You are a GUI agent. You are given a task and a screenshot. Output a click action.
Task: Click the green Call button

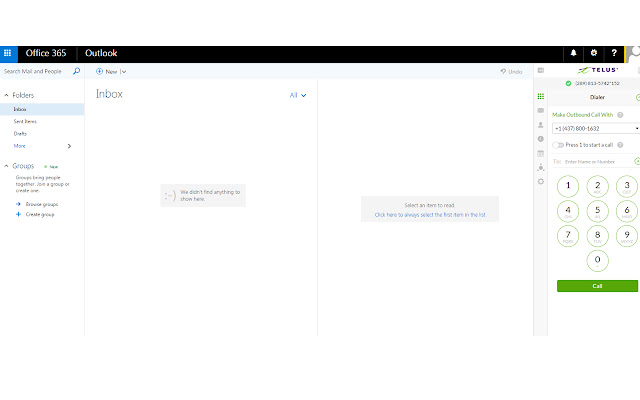[x=597, y=286]
